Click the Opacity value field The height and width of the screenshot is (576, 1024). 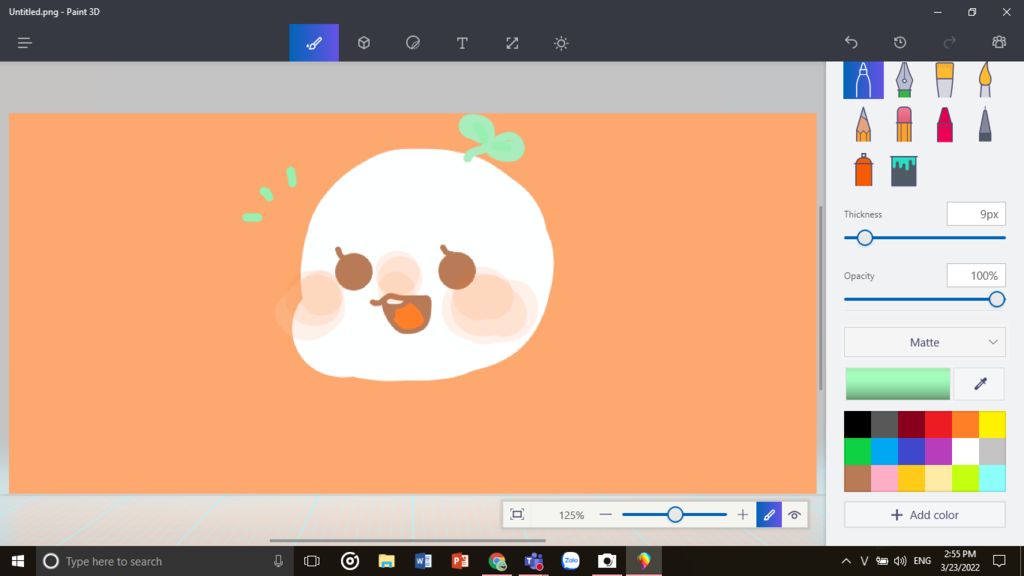[976, 276]
